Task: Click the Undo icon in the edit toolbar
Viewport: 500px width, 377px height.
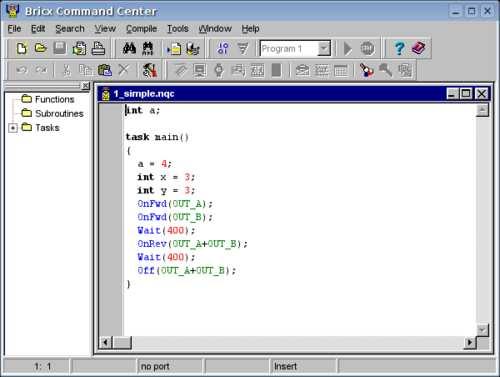Action: click(22, 70)
